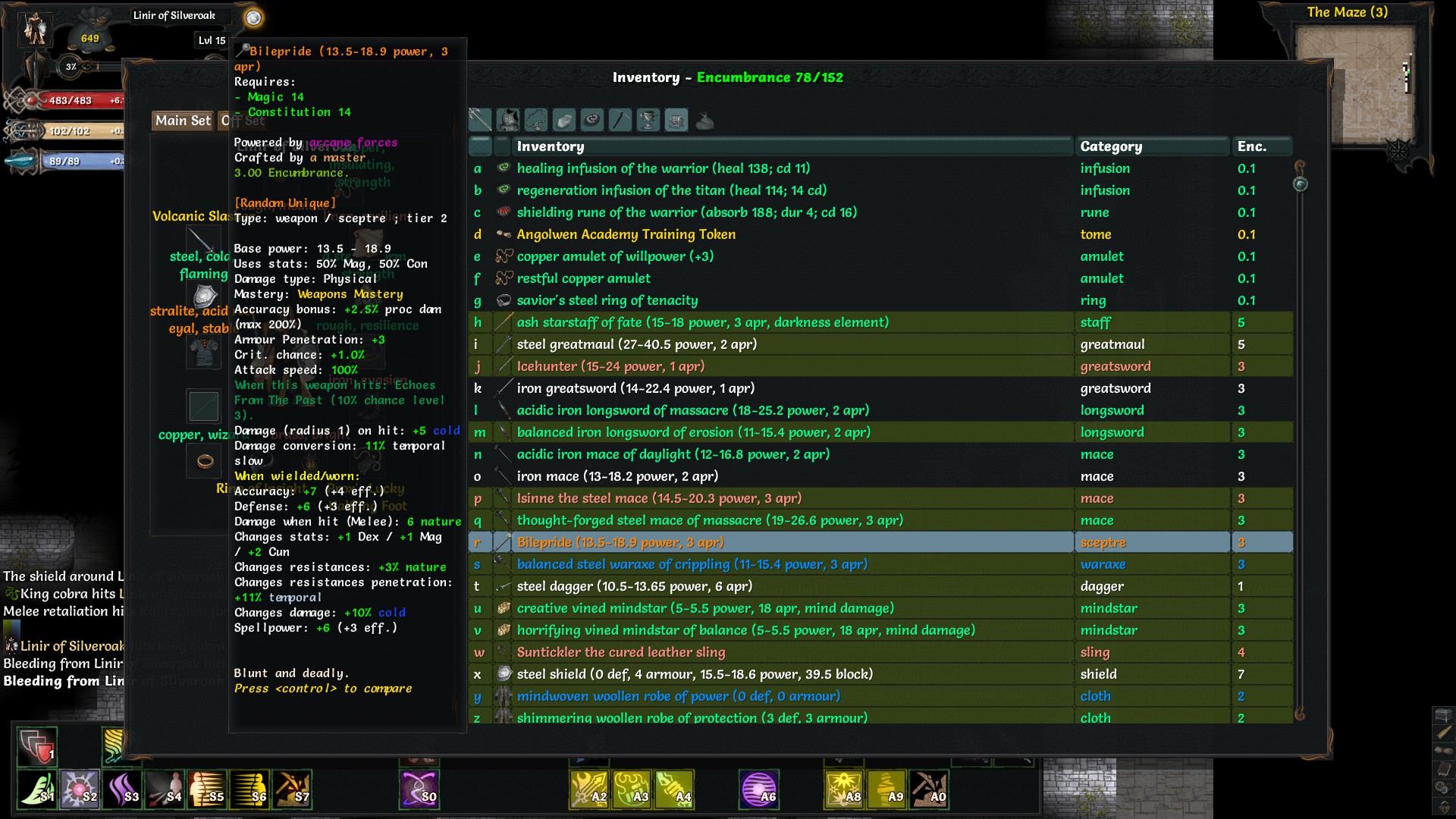Use the A8 talent icon
The width and height of the screenshot is (1456, 819).
tap(844, 789)
